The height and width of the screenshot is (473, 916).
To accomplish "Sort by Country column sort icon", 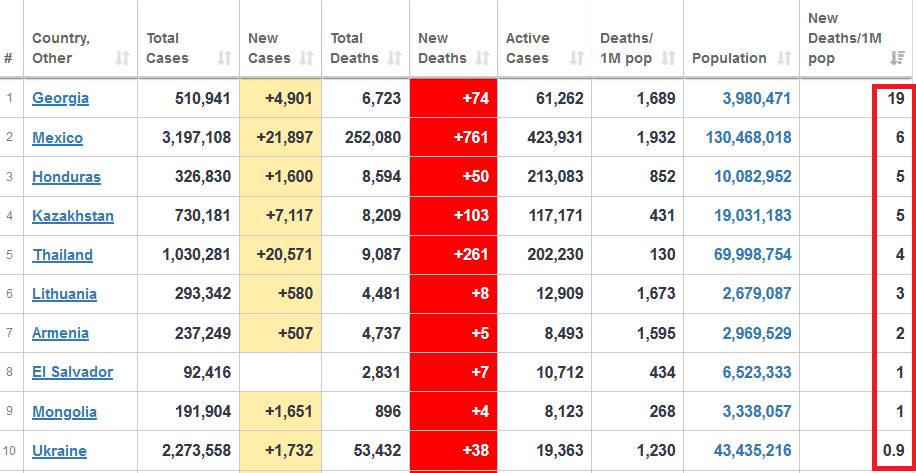I will coord(122,59).
